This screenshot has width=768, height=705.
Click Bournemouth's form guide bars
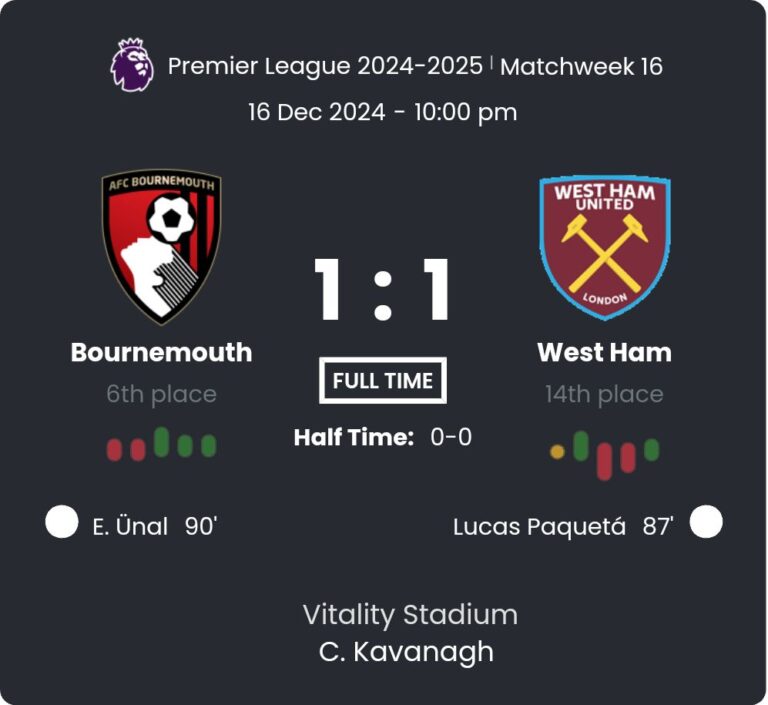(x=161, y=445)
